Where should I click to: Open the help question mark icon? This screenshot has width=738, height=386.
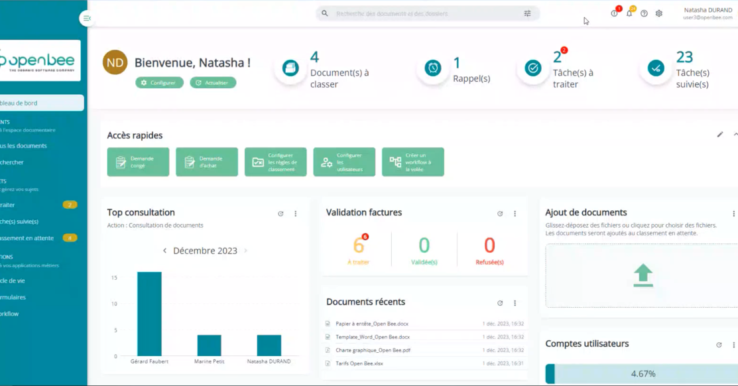644,14
